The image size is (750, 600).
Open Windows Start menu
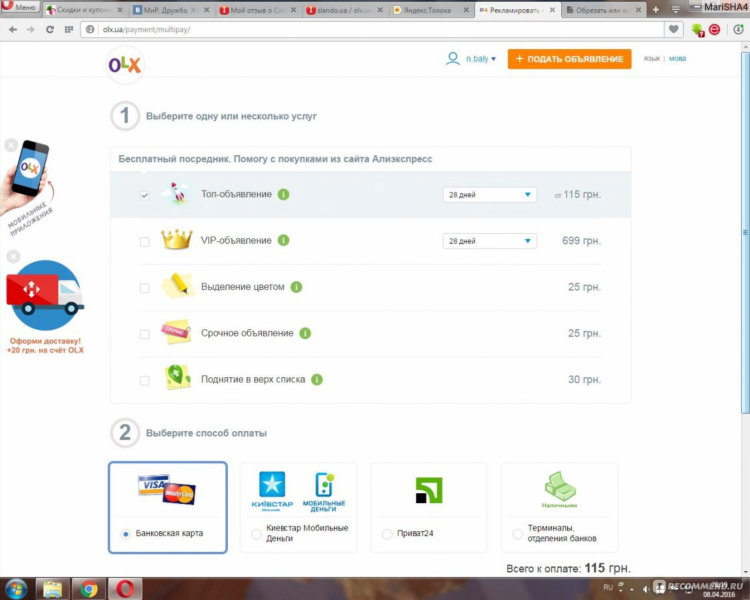tap(16, 589)
